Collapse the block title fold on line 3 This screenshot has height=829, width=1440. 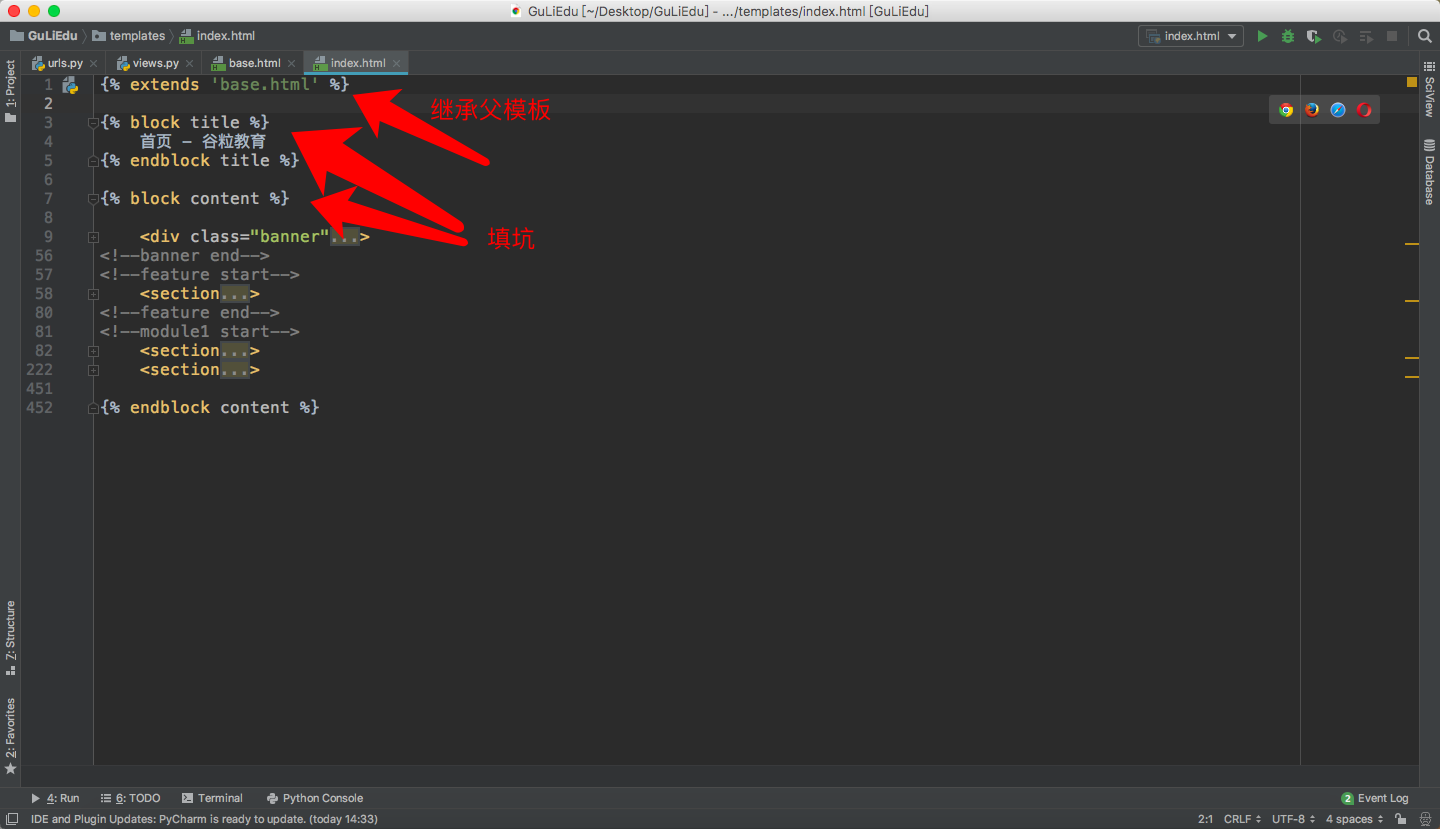tap(93, 123)
